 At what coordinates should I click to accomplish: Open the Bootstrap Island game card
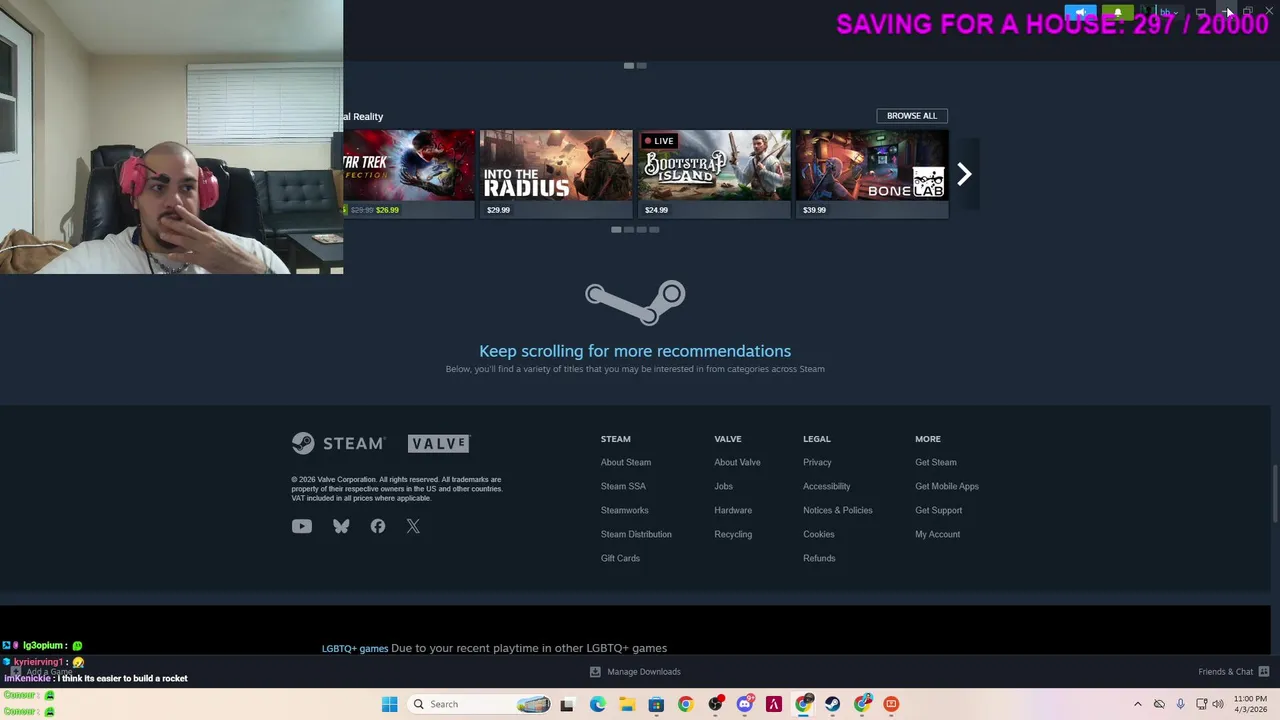(x=714, y=173)
